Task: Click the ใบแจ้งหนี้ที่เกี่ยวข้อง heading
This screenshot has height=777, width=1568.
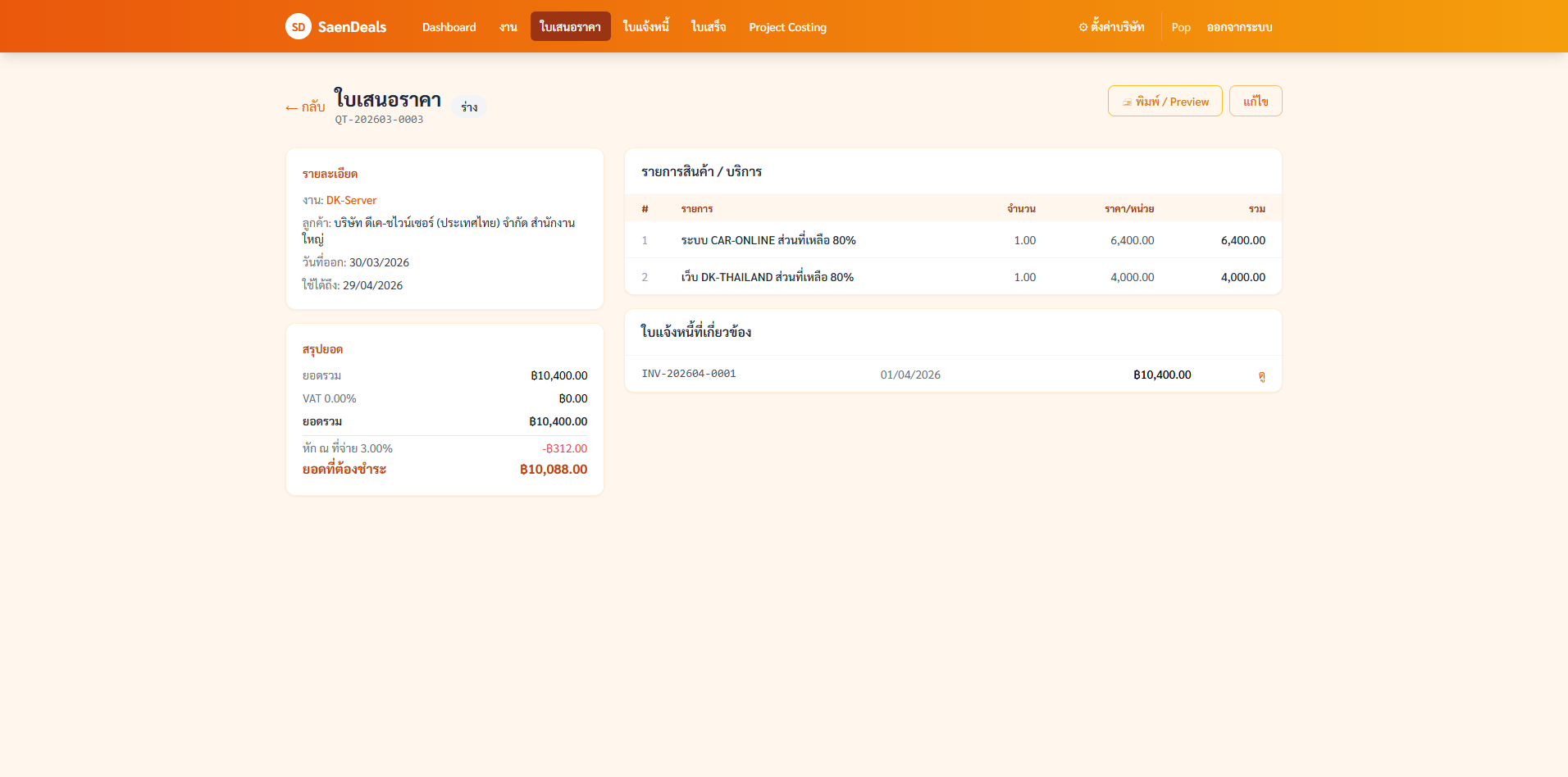Action: click(x=695, y=332)
